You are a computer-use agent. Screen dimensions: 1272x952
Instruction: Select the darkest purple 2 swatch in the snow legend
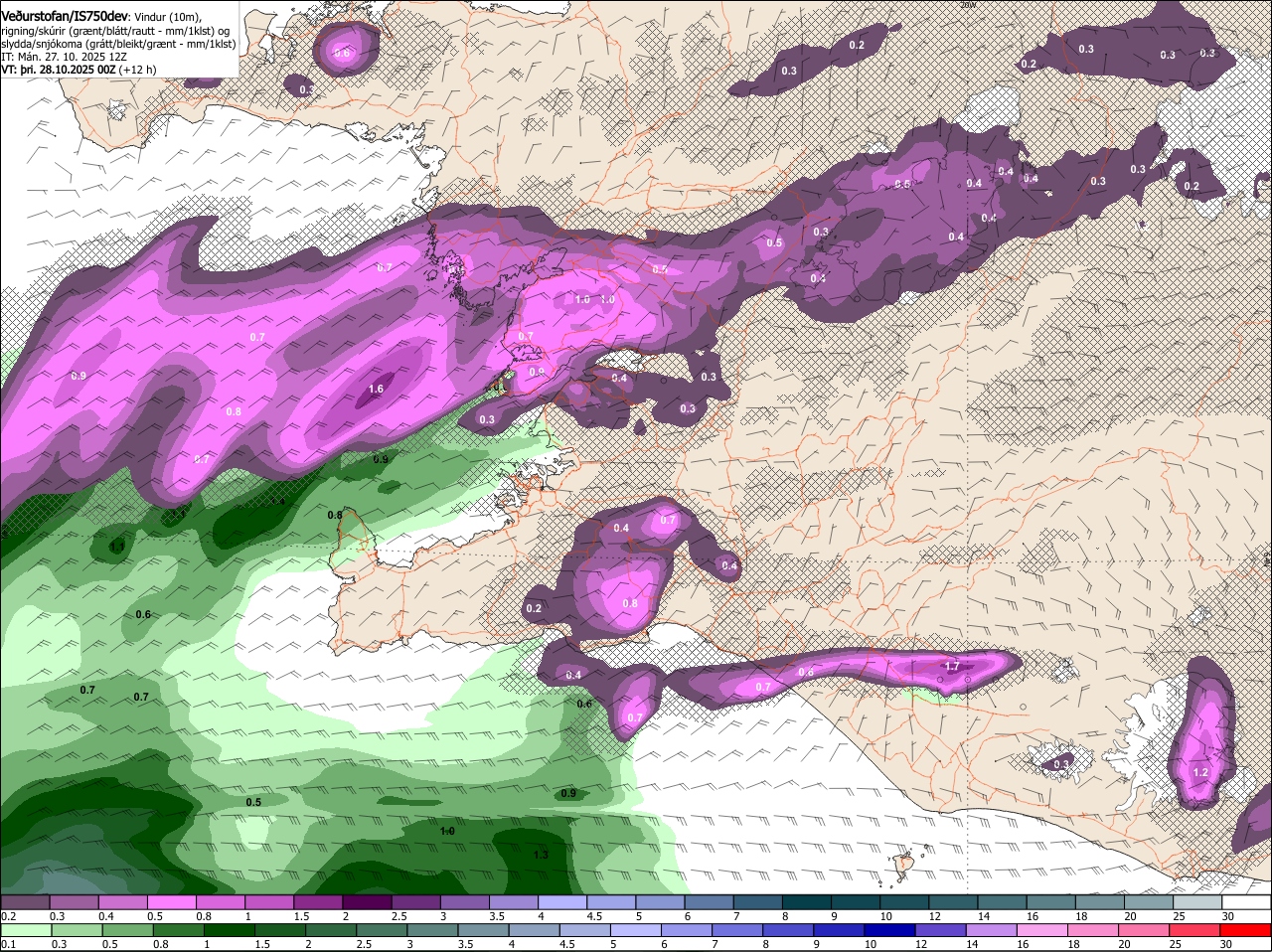click(367, 902)
